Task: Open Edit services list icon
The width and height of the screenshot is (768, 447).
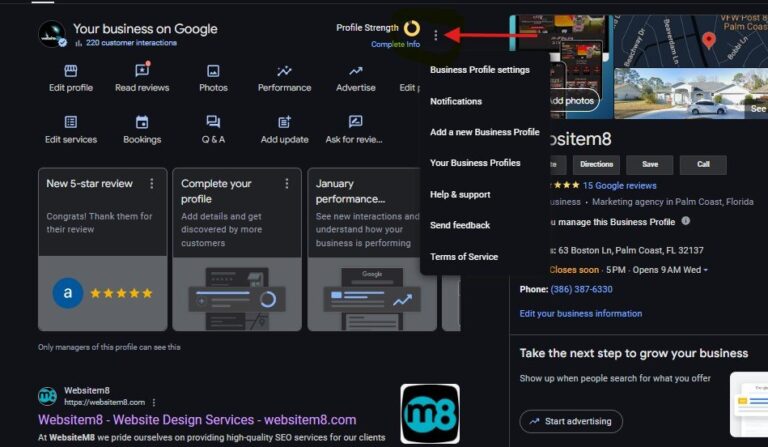Action: 71,122
